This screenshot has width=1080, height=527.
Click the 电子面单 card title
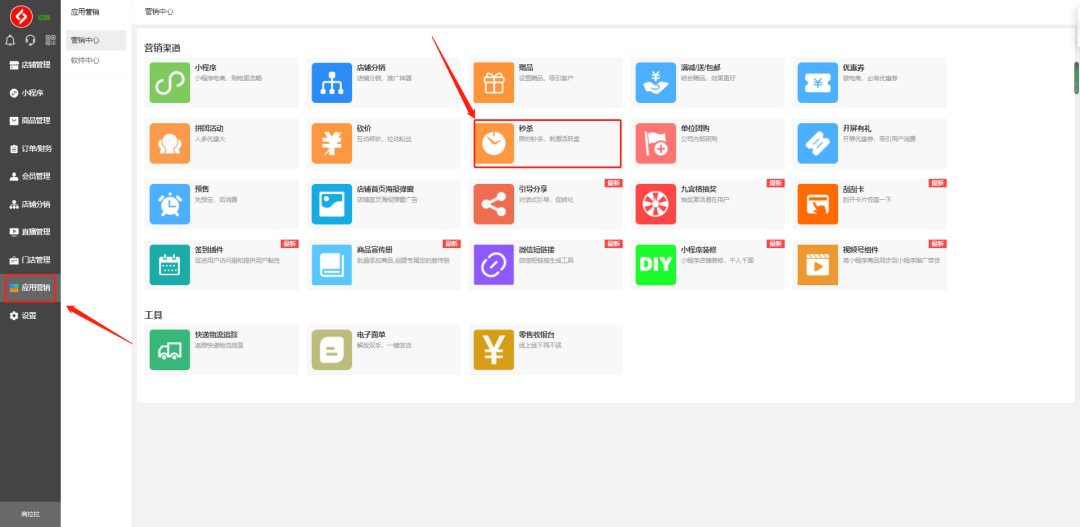(x=371, y=335)
